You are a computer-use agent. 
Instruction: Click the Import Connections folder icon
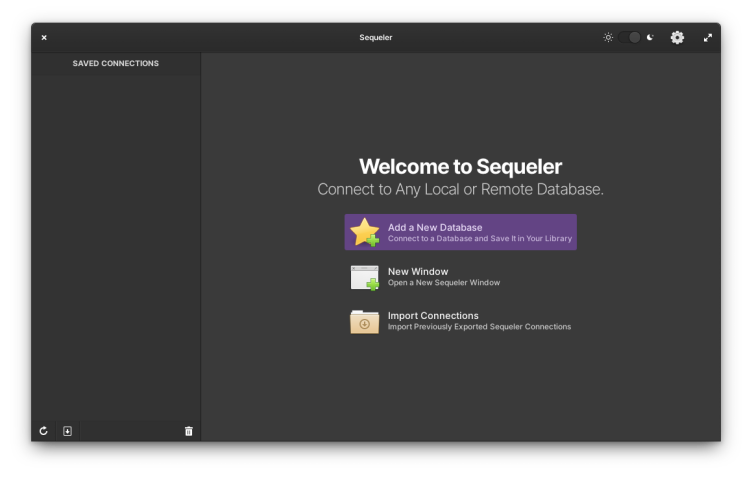tap(365, 321)
